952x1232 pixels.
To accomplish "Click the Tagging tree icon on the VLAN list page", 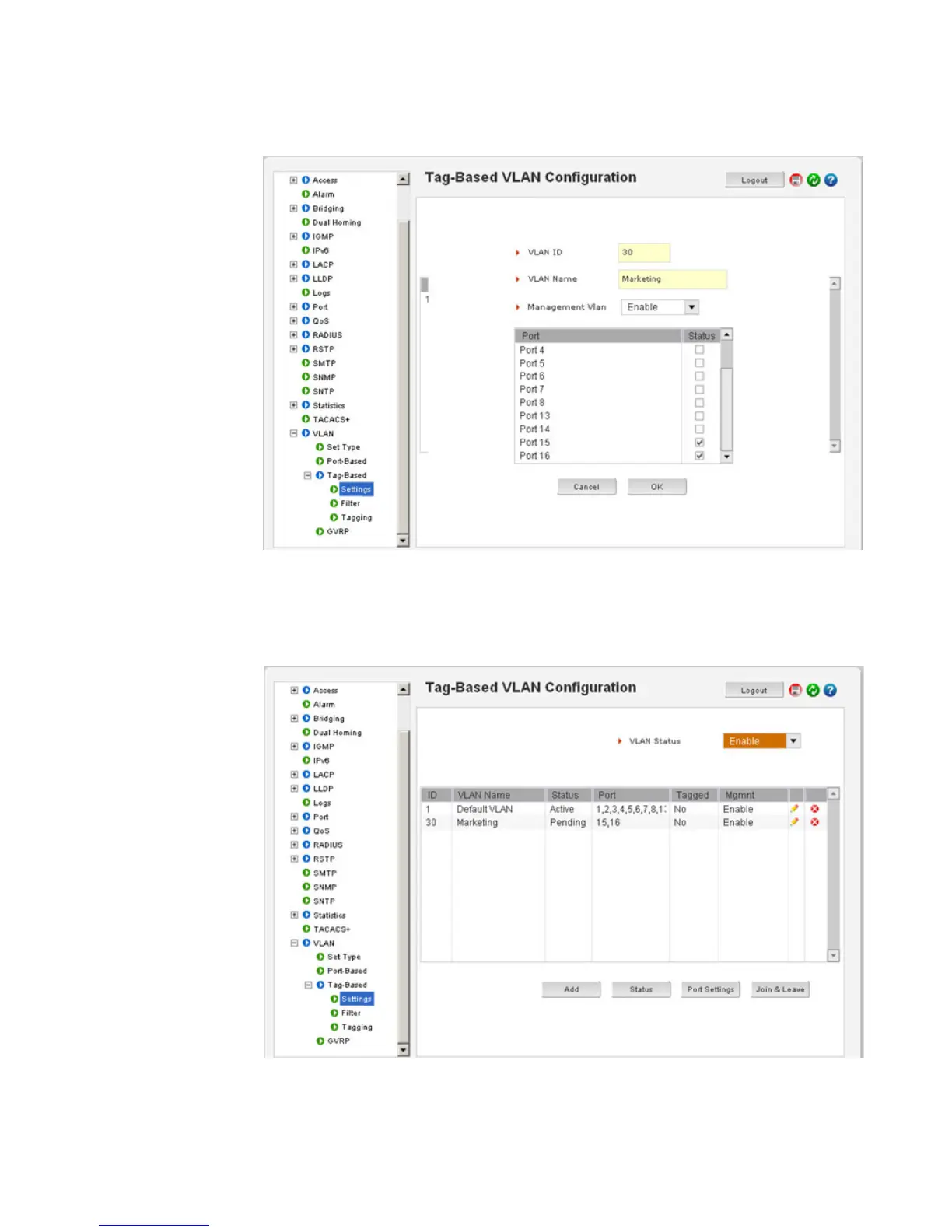I will tap(334, 1027).
